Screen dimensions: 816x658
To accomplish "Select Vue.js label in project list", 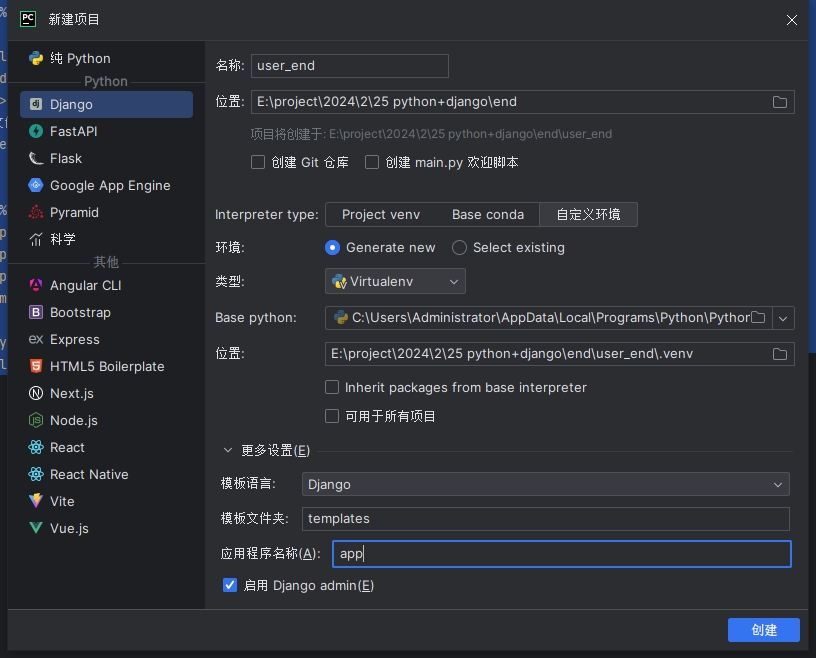I will coord(69,528).
